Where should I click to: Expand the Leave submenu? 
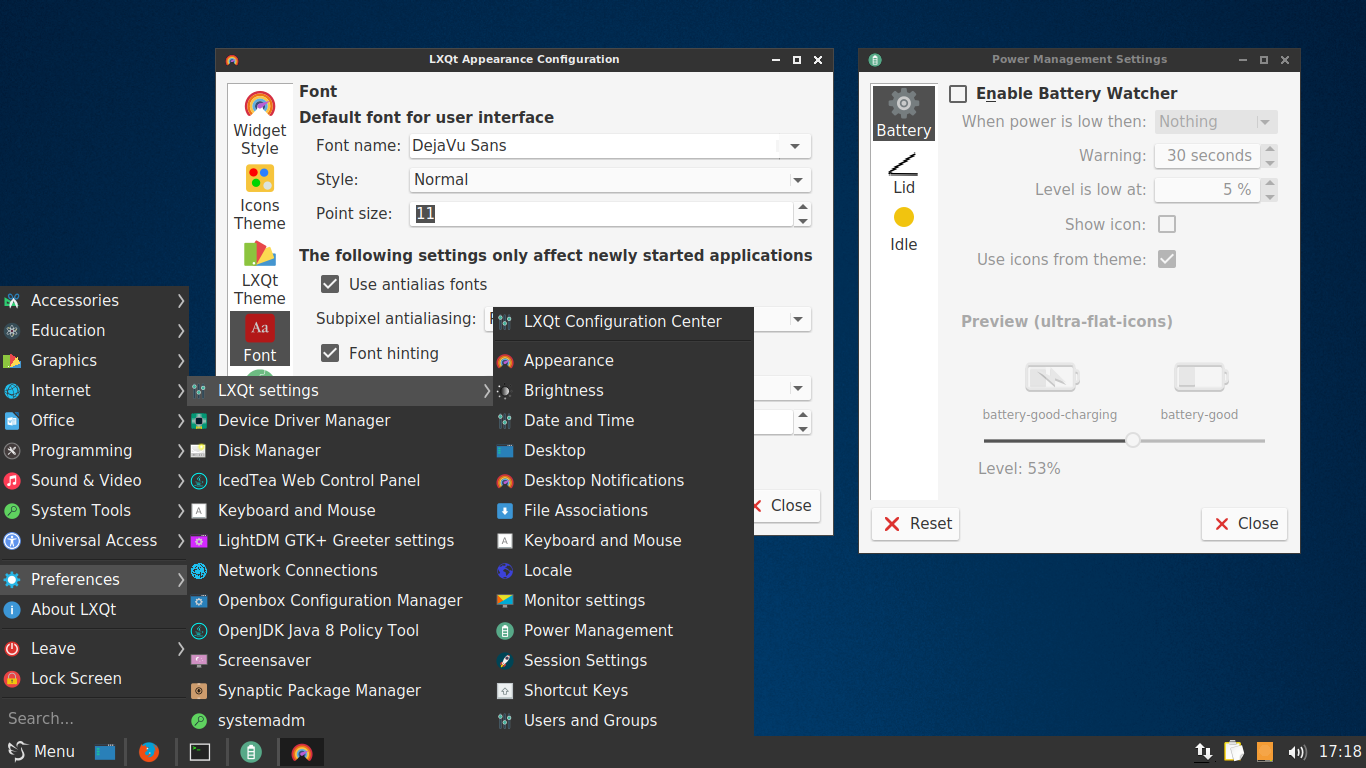point(94,648)
